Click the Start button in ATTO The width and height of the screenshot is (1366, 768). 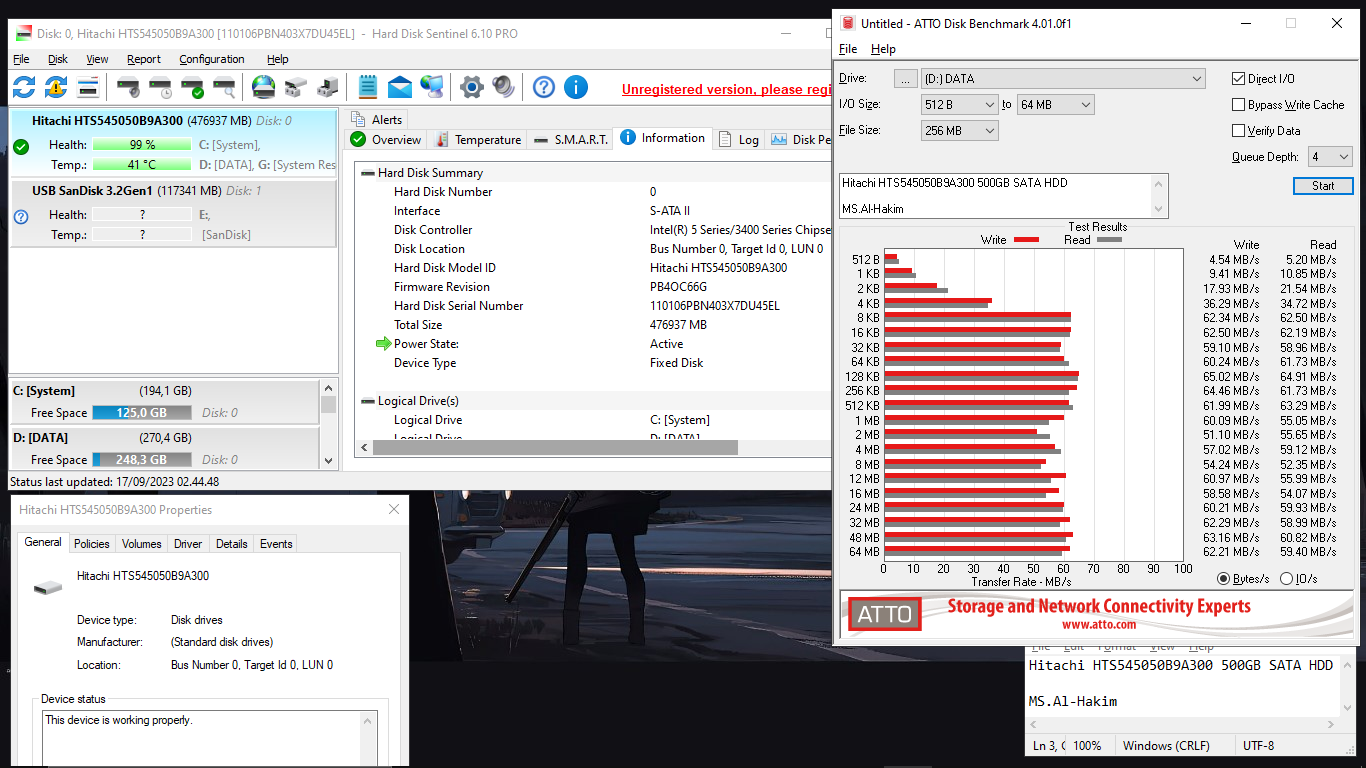tap(1323, 186)
